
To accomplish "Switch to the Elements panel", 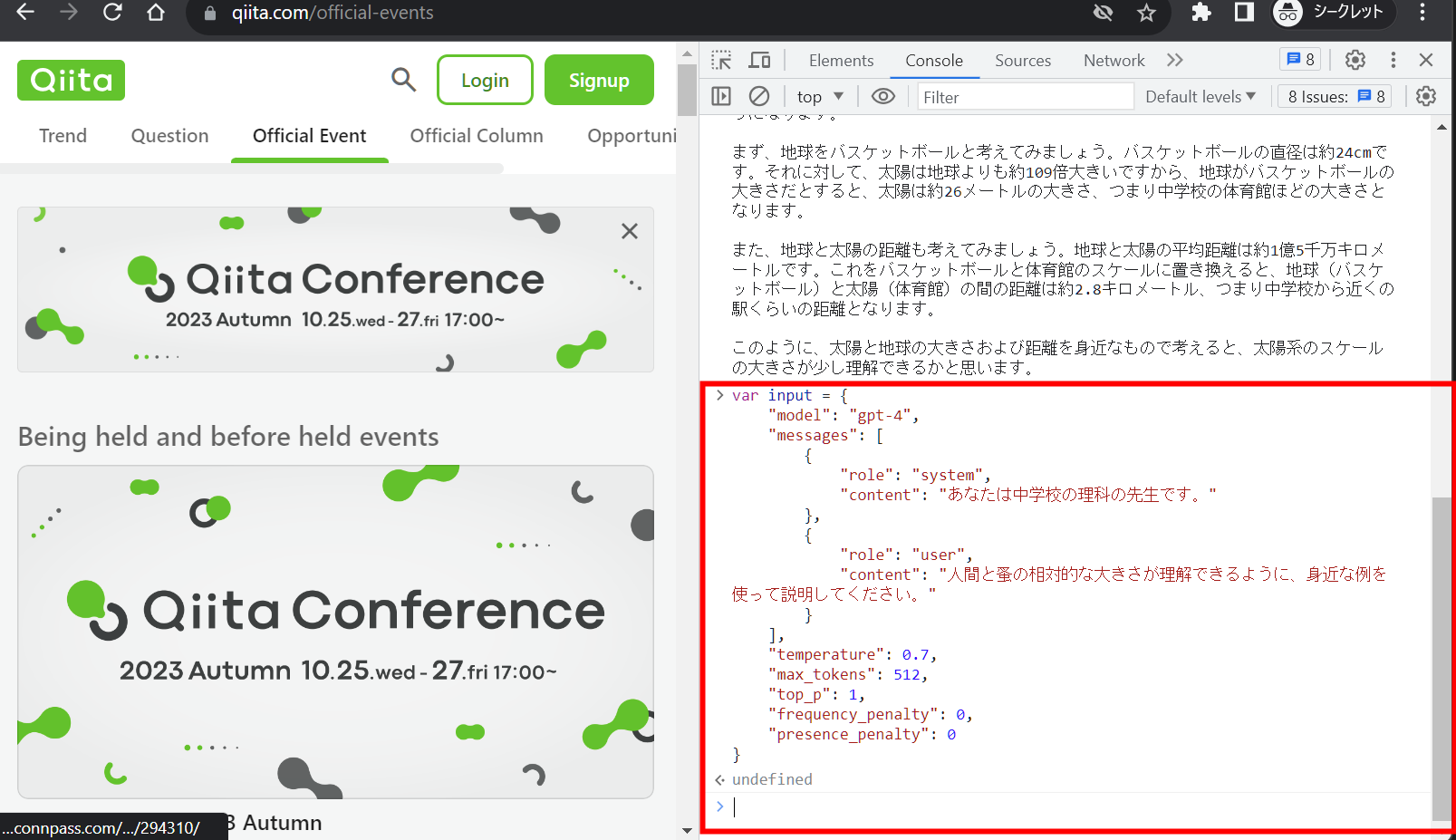I will coord(842,61).
